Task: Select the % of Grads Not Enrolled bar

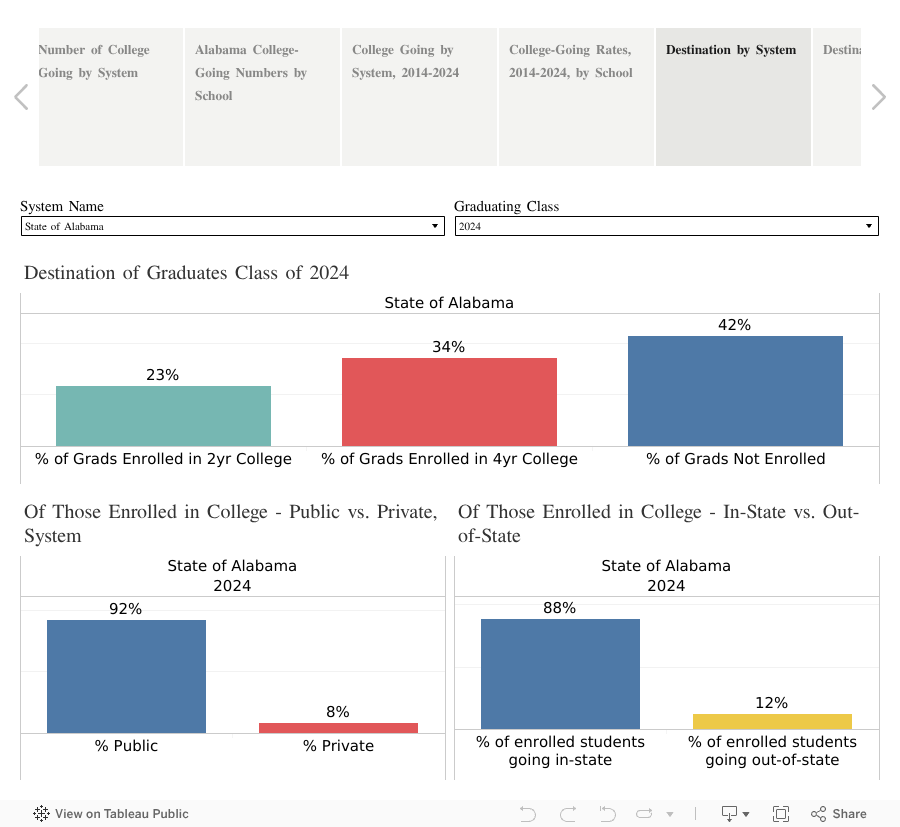Action: pyautogui.click(x=735, y=390)
